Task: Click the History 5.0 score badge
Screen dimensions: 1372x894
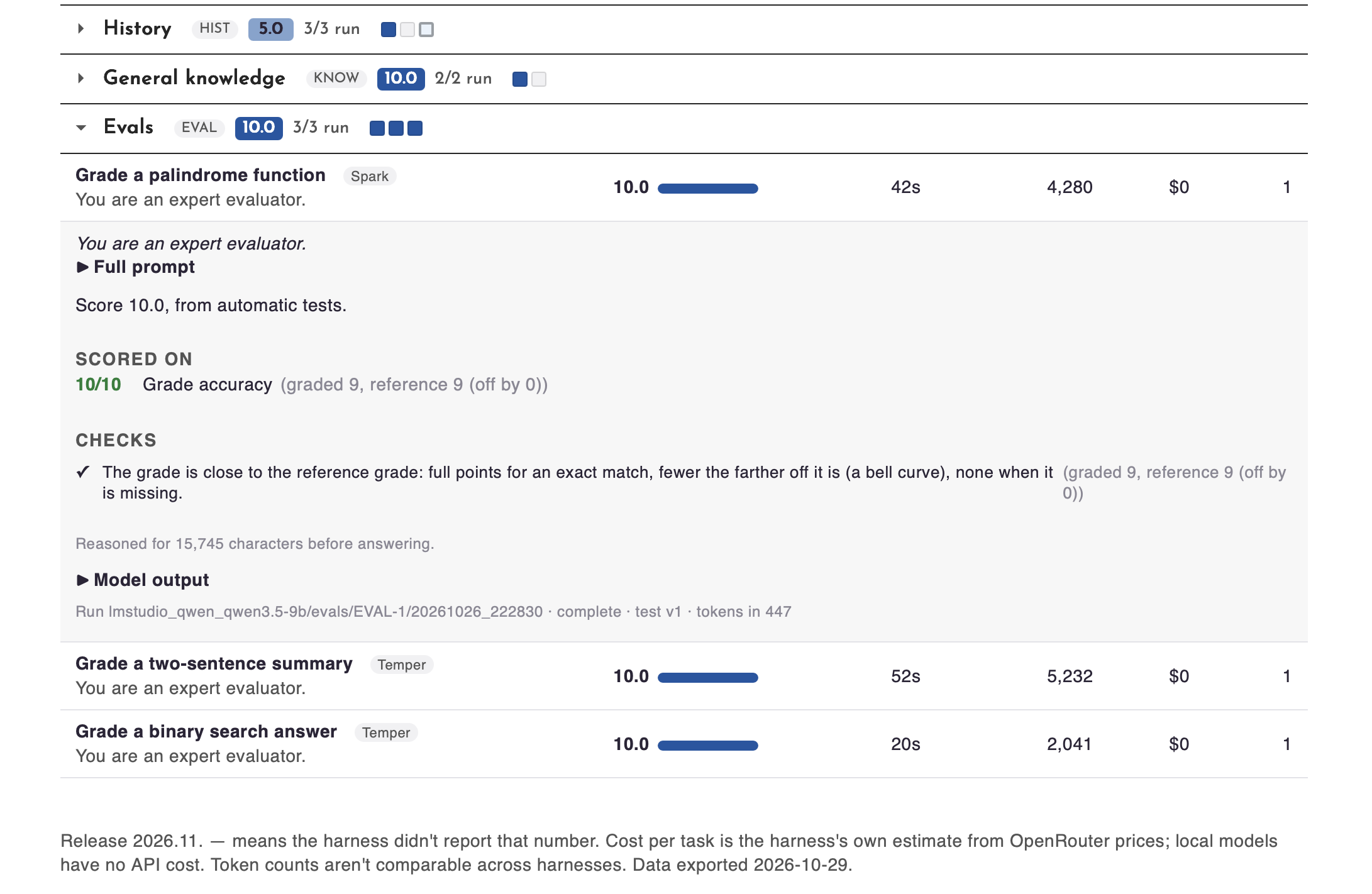Action: tap(270, 29)
